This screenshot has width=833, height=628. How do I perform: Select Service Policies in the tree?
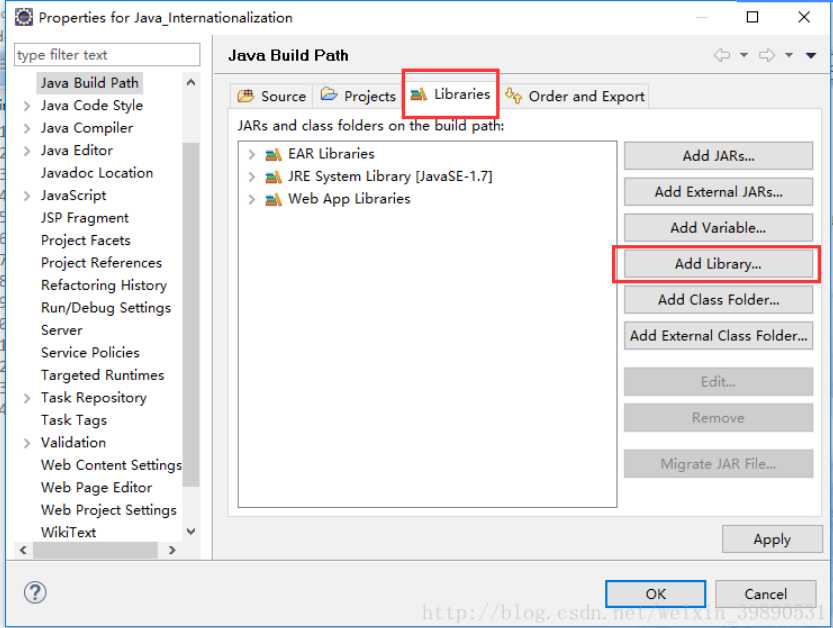coord(90,353)
